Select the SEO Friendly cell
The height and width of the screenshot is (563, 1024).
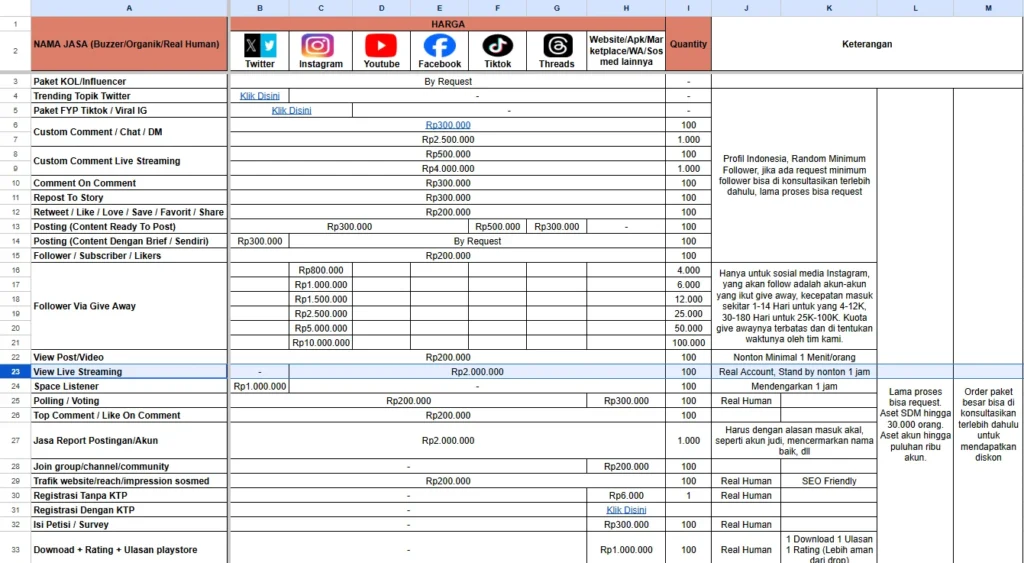coord(829,481)
